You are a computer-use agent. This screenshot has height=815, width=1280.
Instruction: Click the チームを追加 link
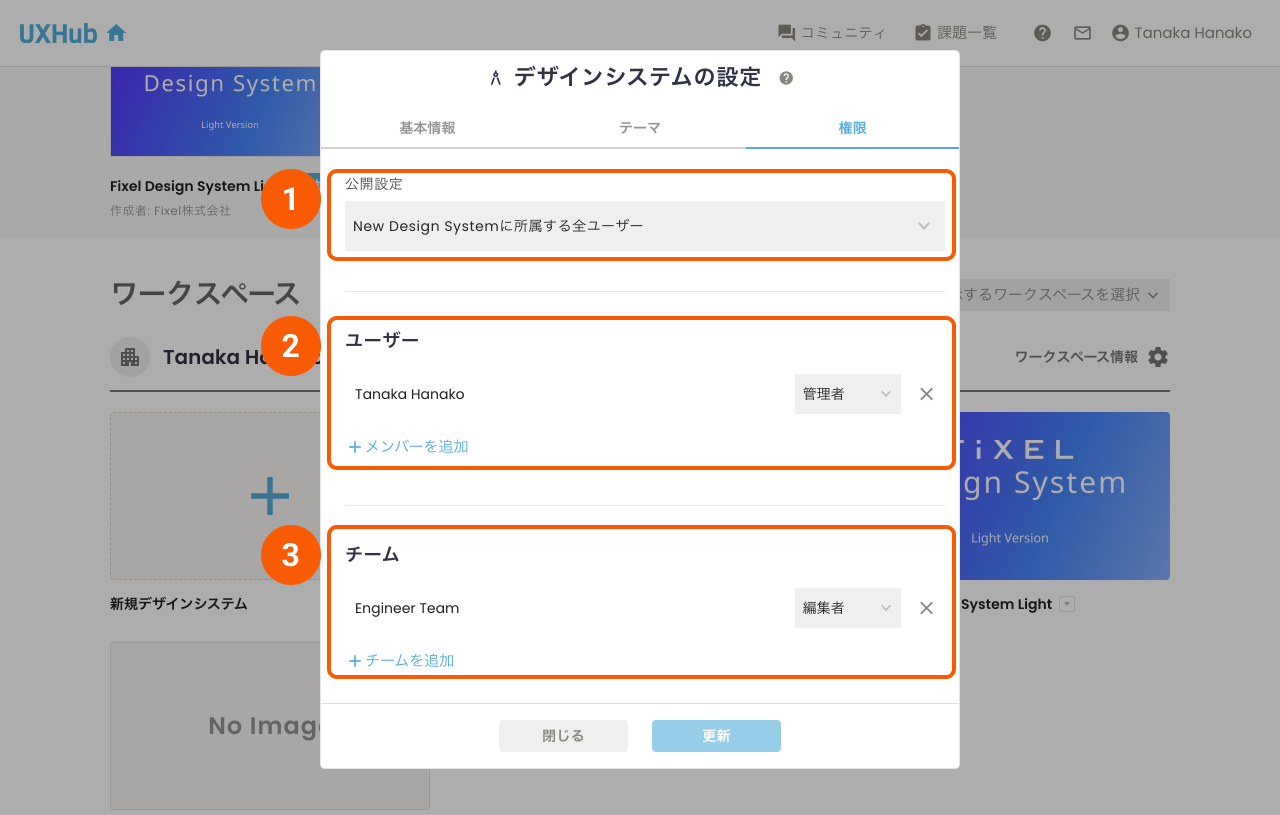tap(400, 660)
